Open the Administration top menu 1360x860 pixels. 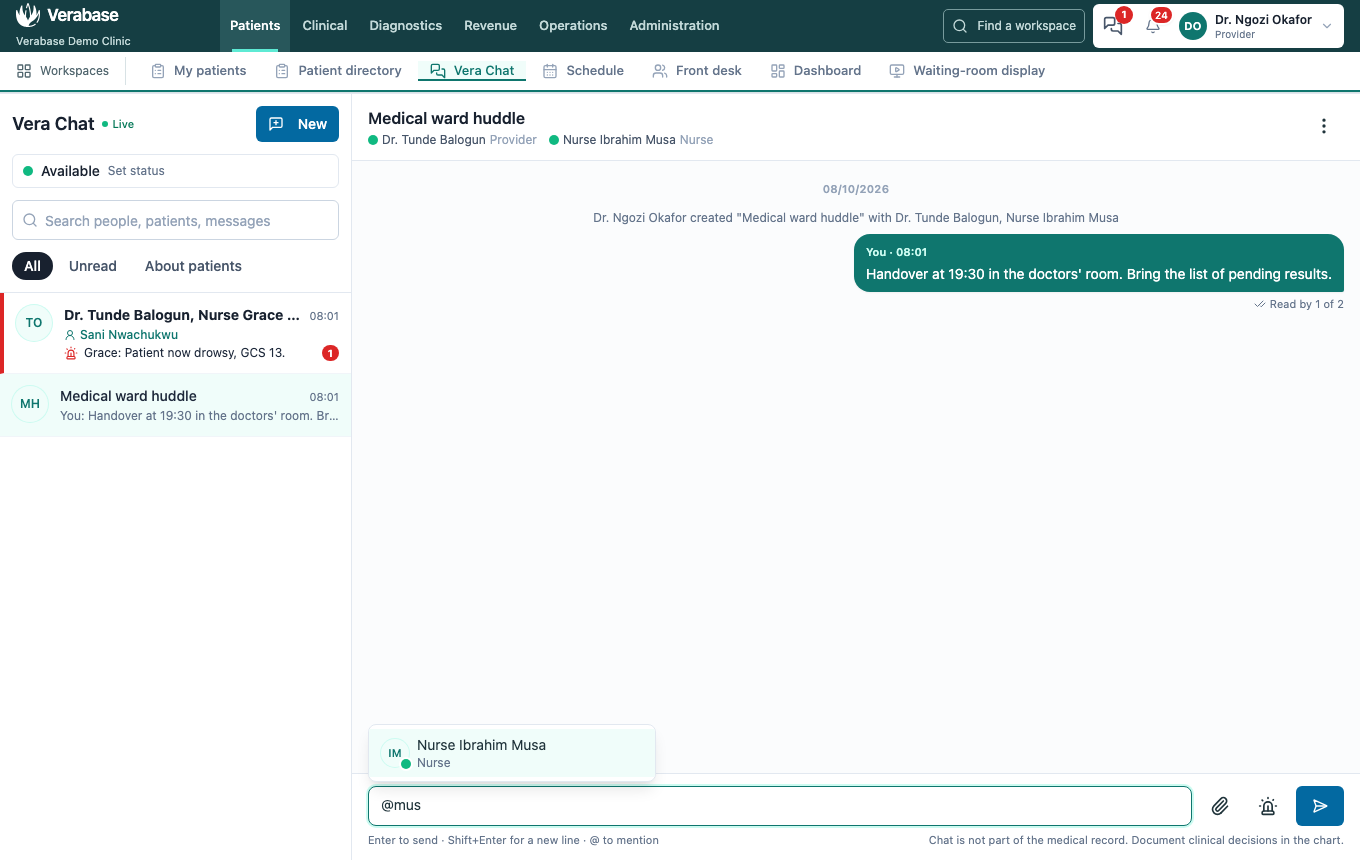point(674,26)
